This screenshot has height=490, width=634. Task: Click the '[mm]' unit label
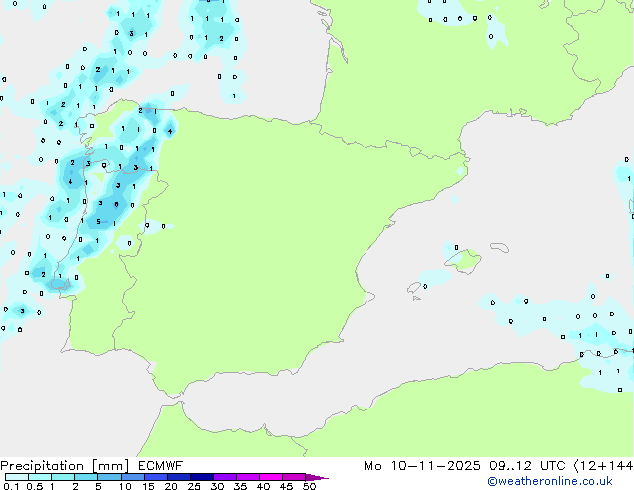110,466
